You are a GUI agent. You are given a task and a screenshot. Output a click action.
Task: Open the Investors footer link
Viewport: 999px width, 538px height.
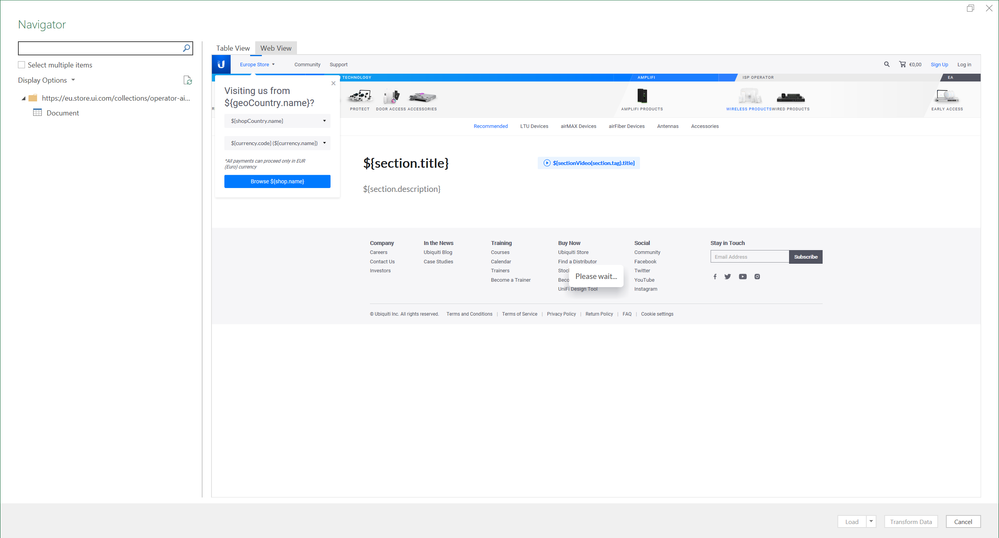pyautogui.click(x=380, y=271)
